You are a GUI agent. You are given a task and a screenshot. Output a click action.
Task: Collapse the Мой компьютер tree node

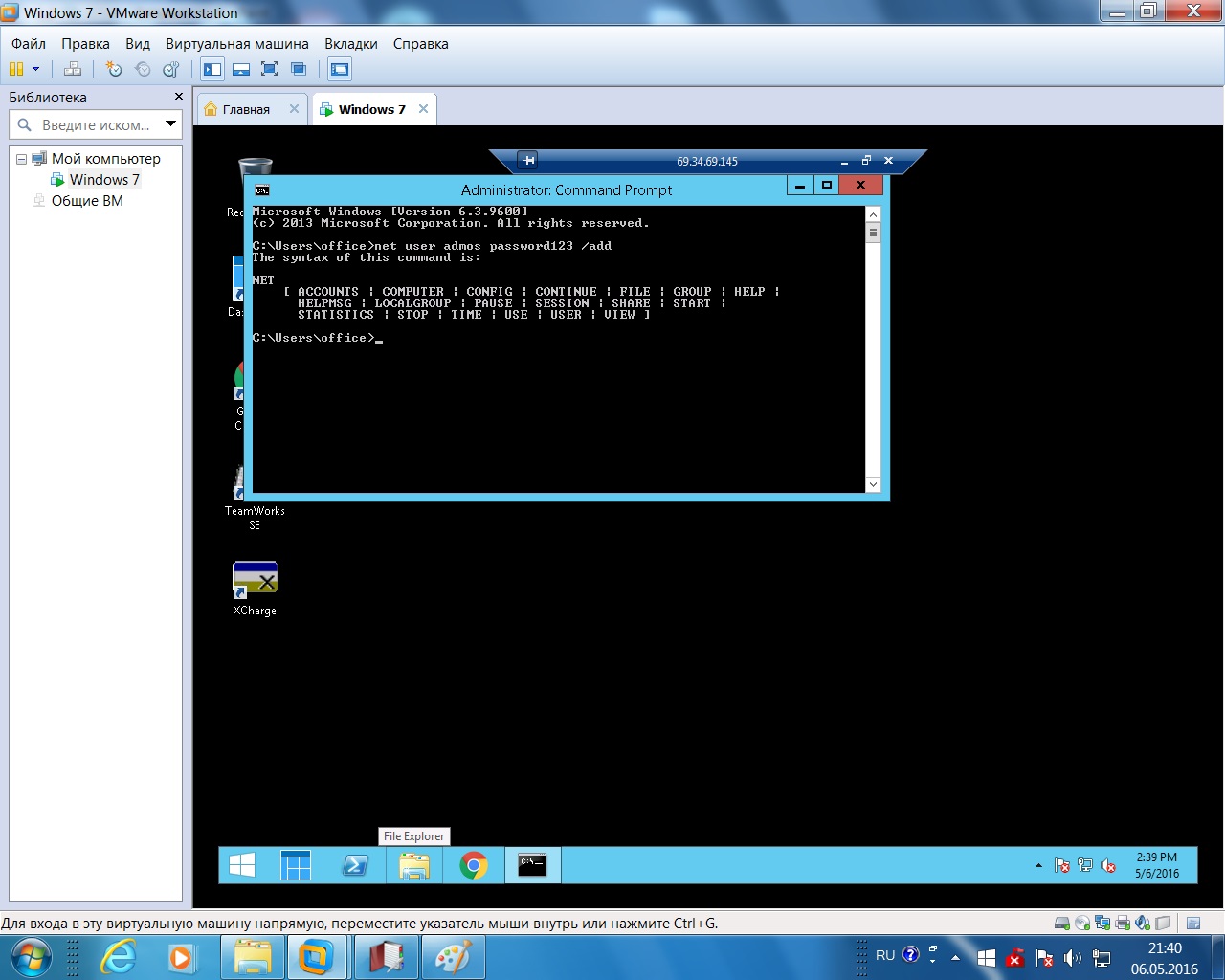pyautogui.click(x=21, y=159)
